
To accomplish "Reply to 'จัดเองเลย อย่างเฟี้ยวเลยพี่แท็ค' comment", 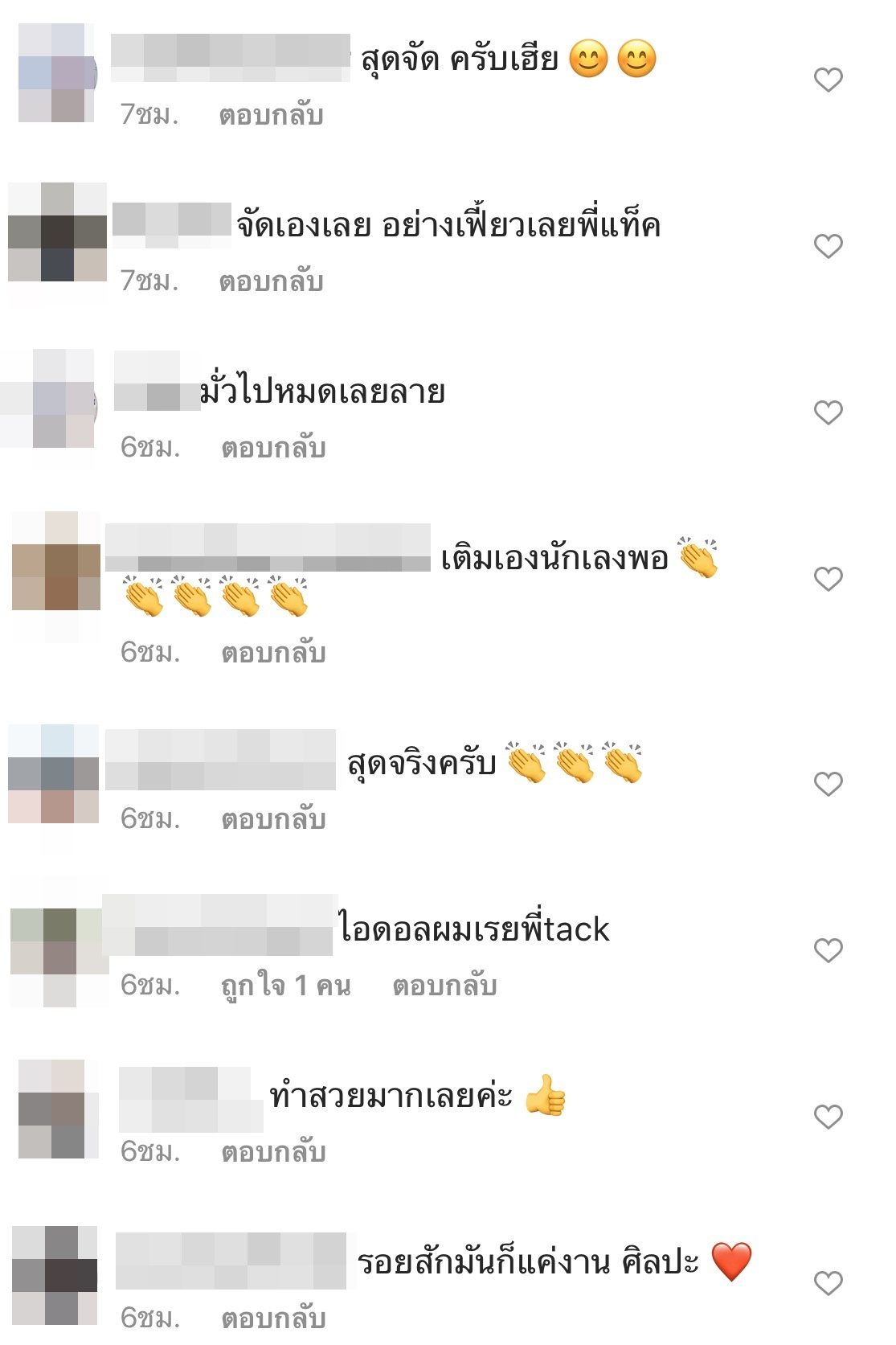I will (x=271, y=282).
